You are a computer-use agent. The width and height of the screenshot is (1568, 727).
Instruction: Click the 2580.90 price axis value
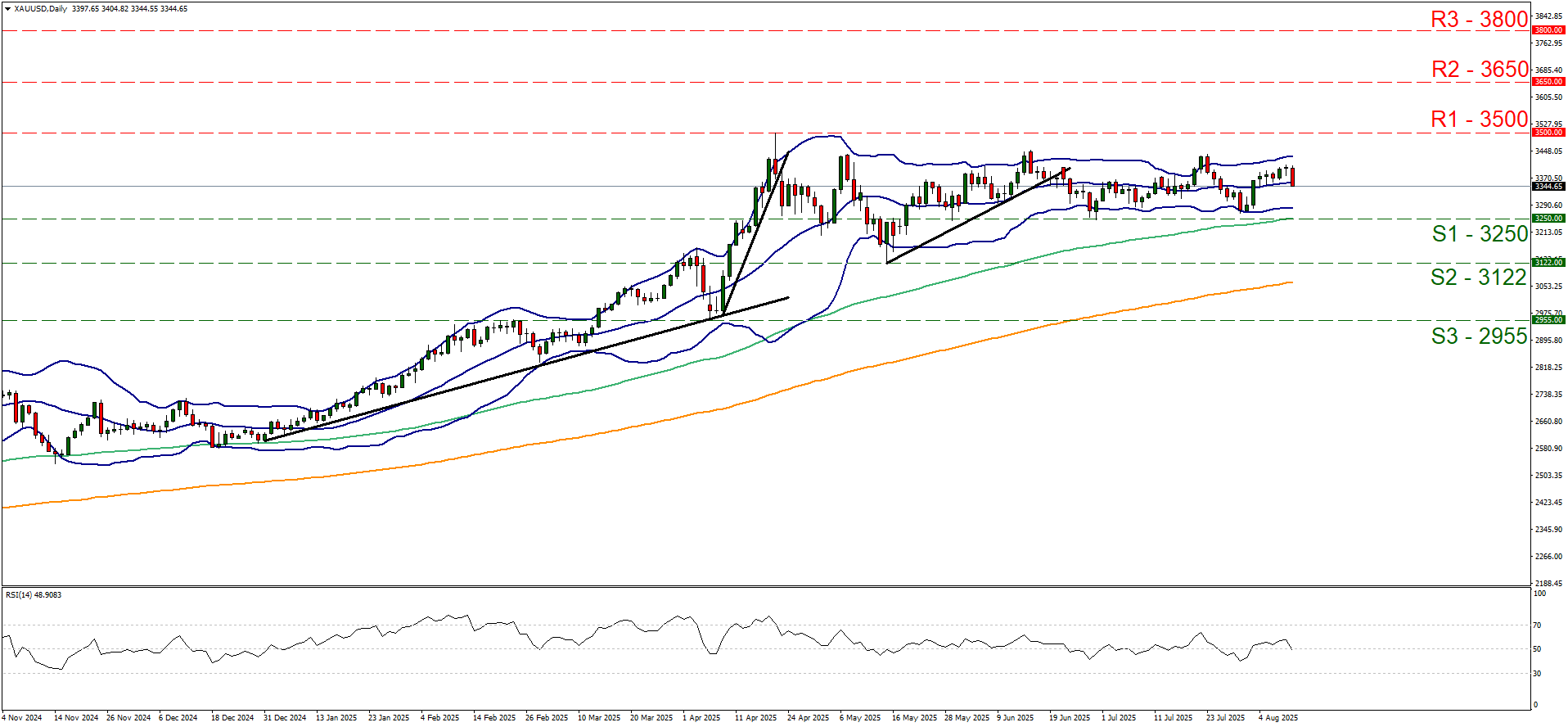click(1548, 449)
